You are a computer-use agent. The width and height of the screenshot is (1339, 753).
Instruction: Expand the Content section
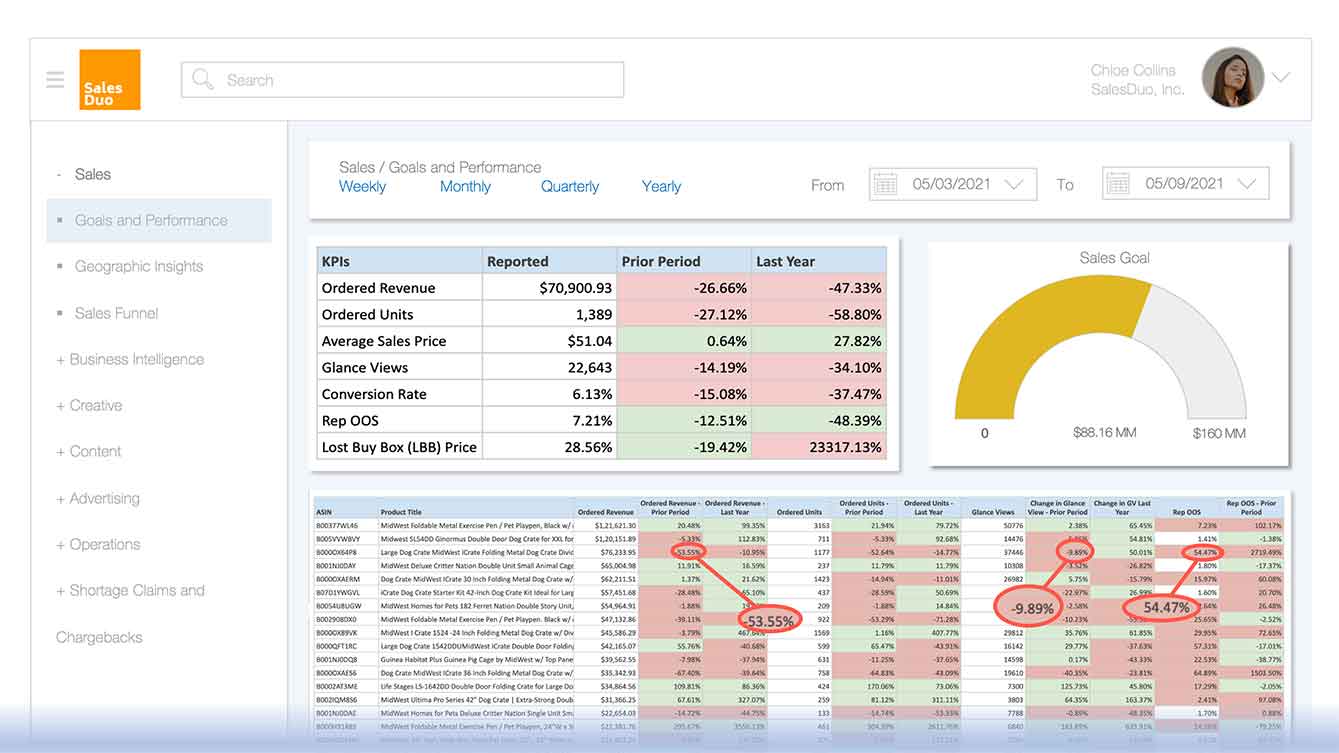pos(89,451)
